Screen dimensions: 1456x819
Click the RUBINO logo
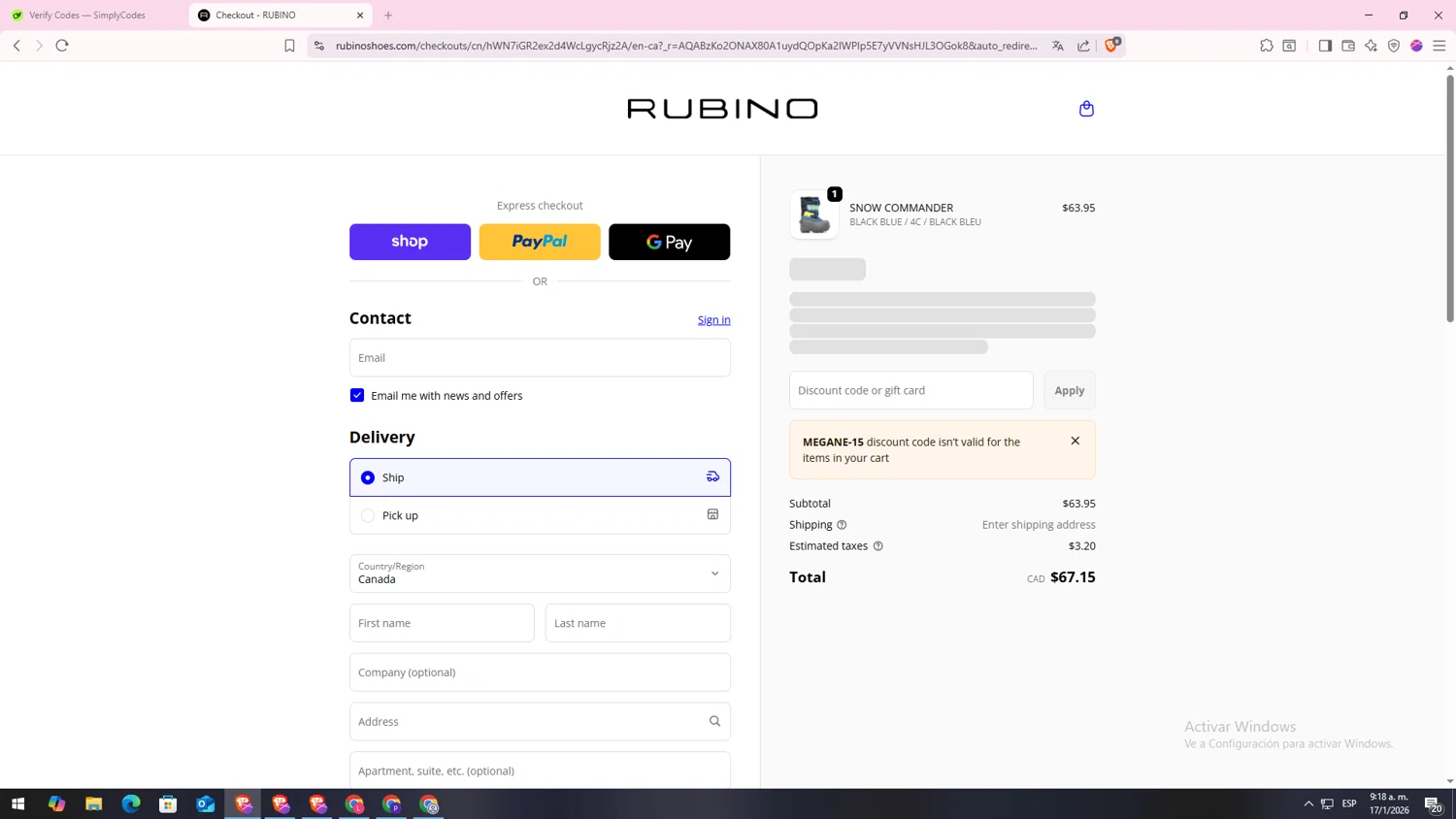click(x=722, y=109)
